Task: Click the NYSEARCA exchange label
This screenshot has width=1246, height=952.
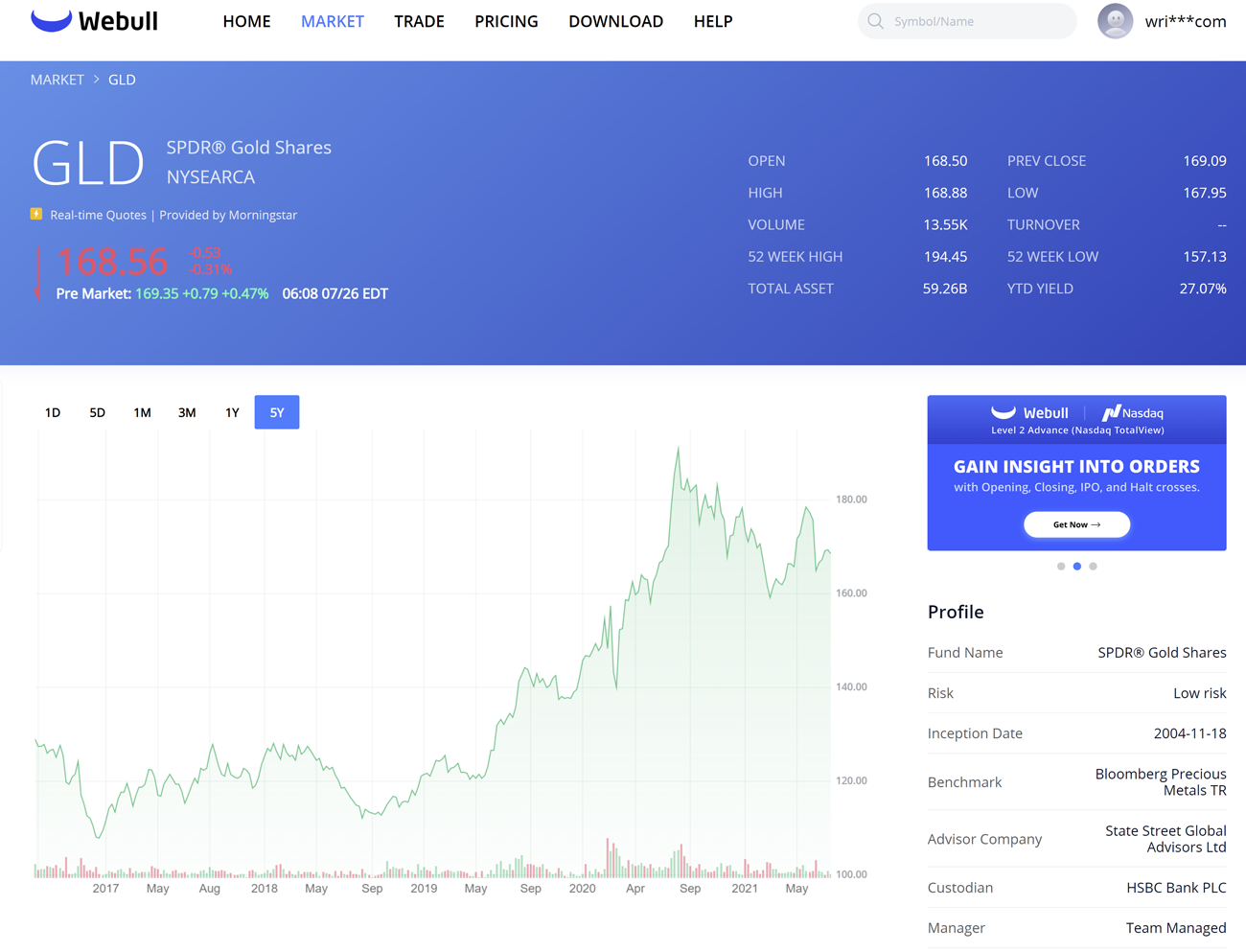Action: 211,177
